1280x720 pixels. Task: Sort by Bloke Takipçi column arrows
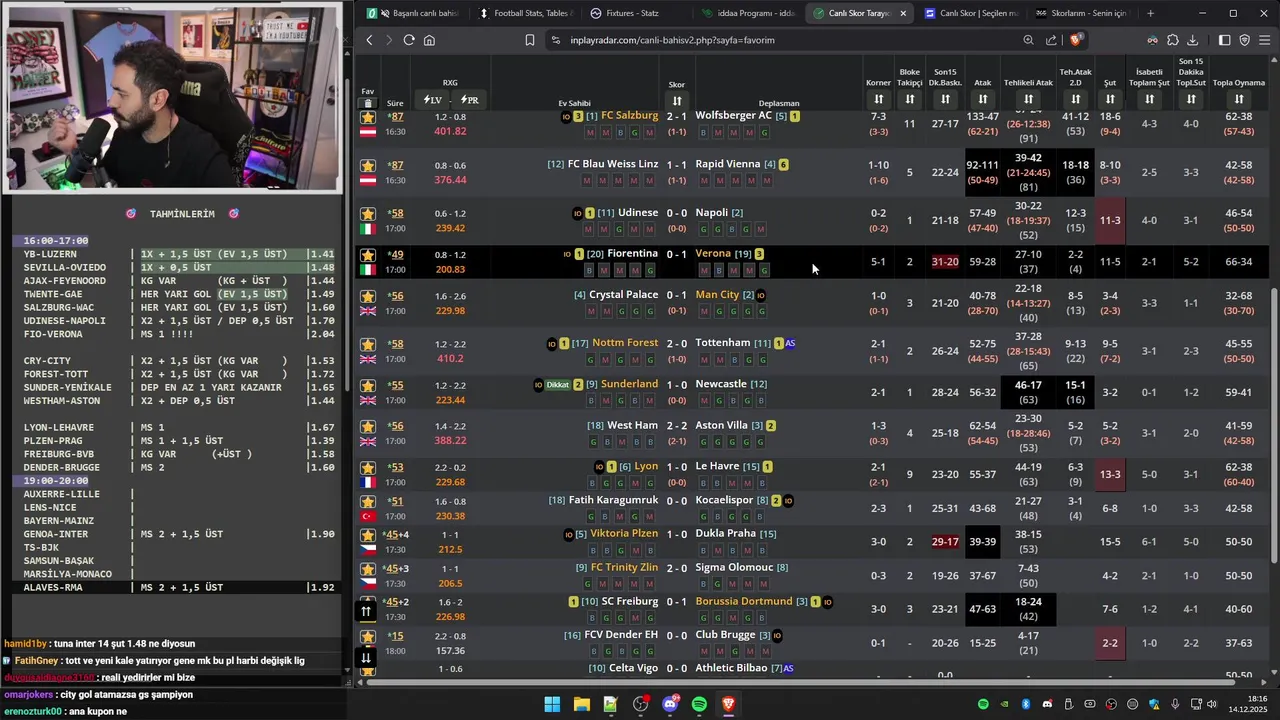910,99
